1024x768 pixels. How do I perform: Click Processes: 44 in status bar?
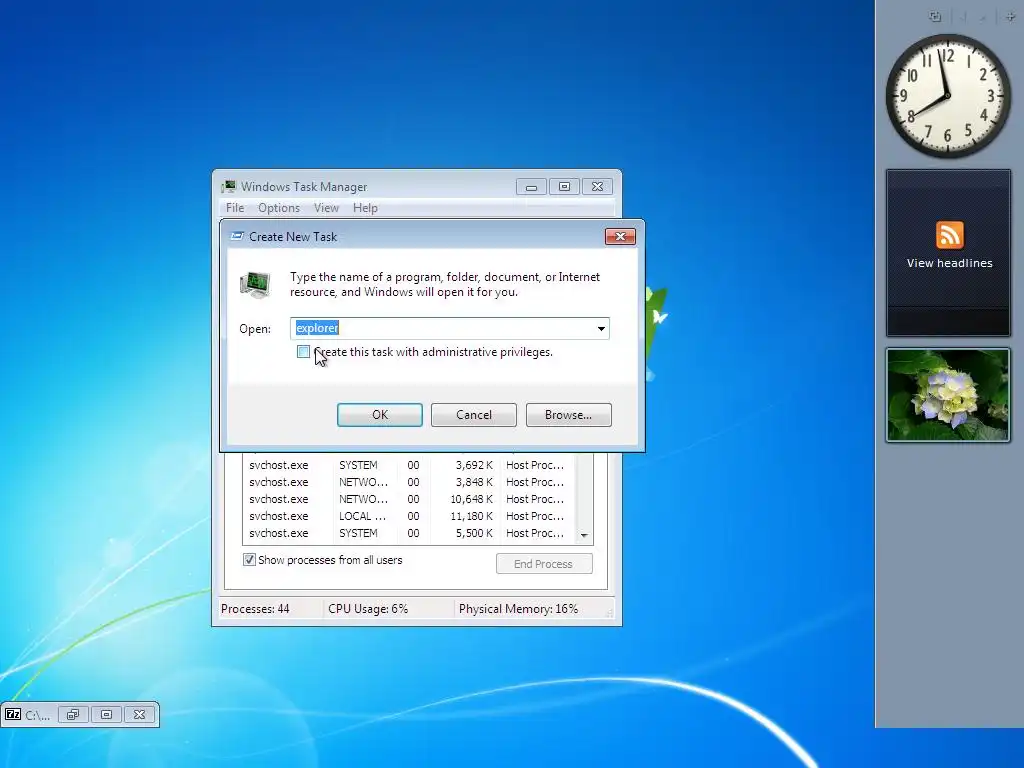point(255,609)
